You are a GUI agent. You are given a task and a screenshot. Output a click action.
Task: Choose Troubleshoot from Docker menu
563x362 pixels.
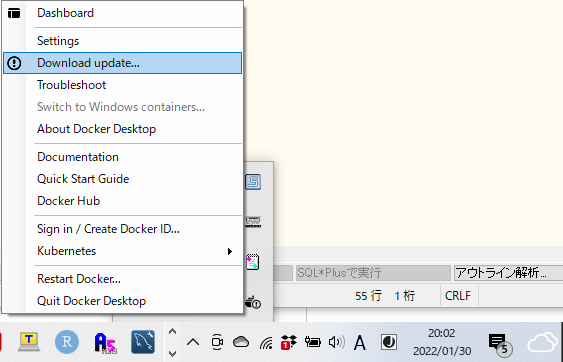122,85
